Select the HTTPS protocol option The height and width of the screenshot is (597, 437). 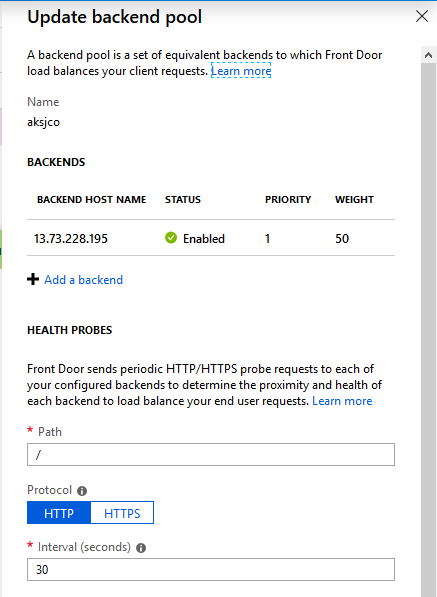pos(122,513)
